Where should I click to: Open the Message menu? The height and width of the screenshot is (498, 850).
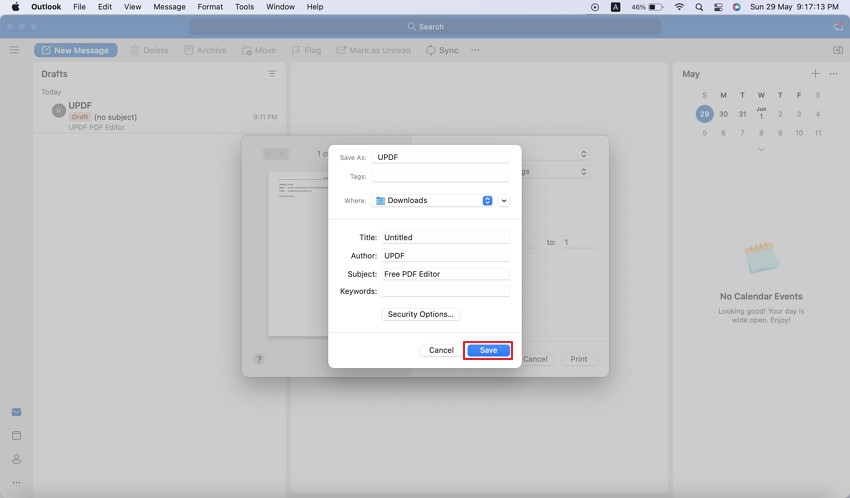coord(169,7)
